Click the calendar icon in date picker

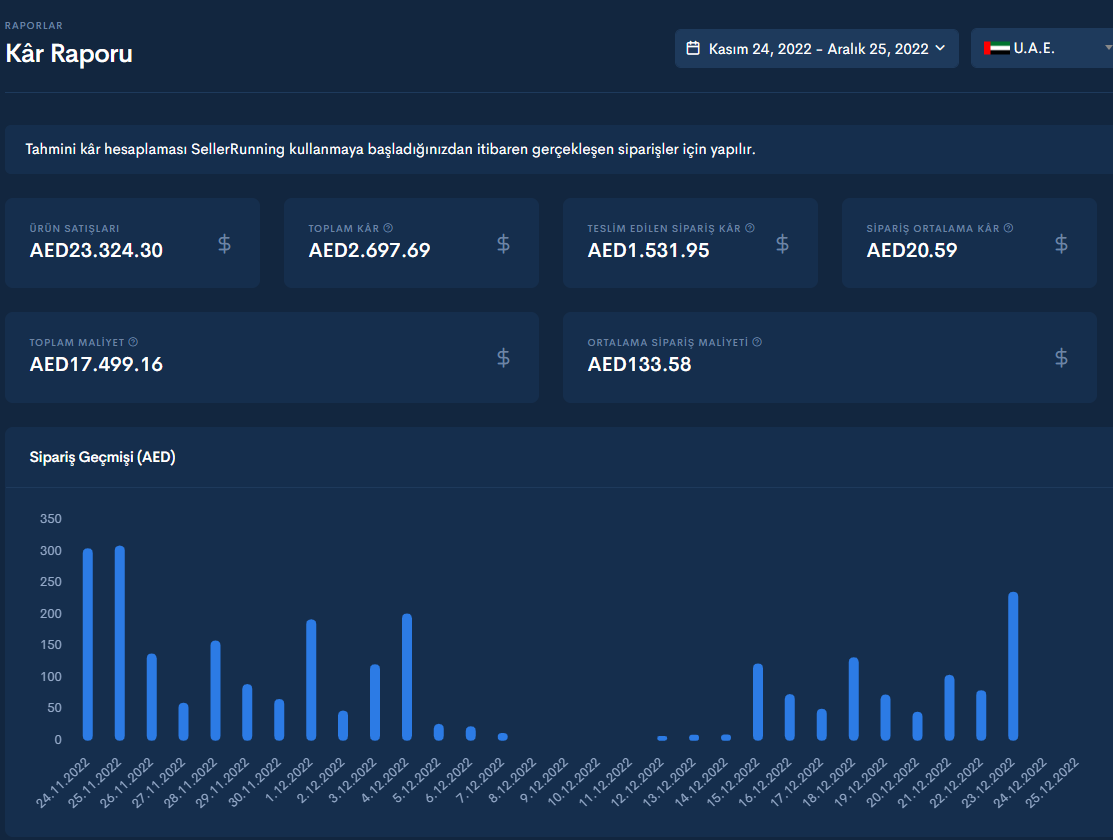point(693,48)
